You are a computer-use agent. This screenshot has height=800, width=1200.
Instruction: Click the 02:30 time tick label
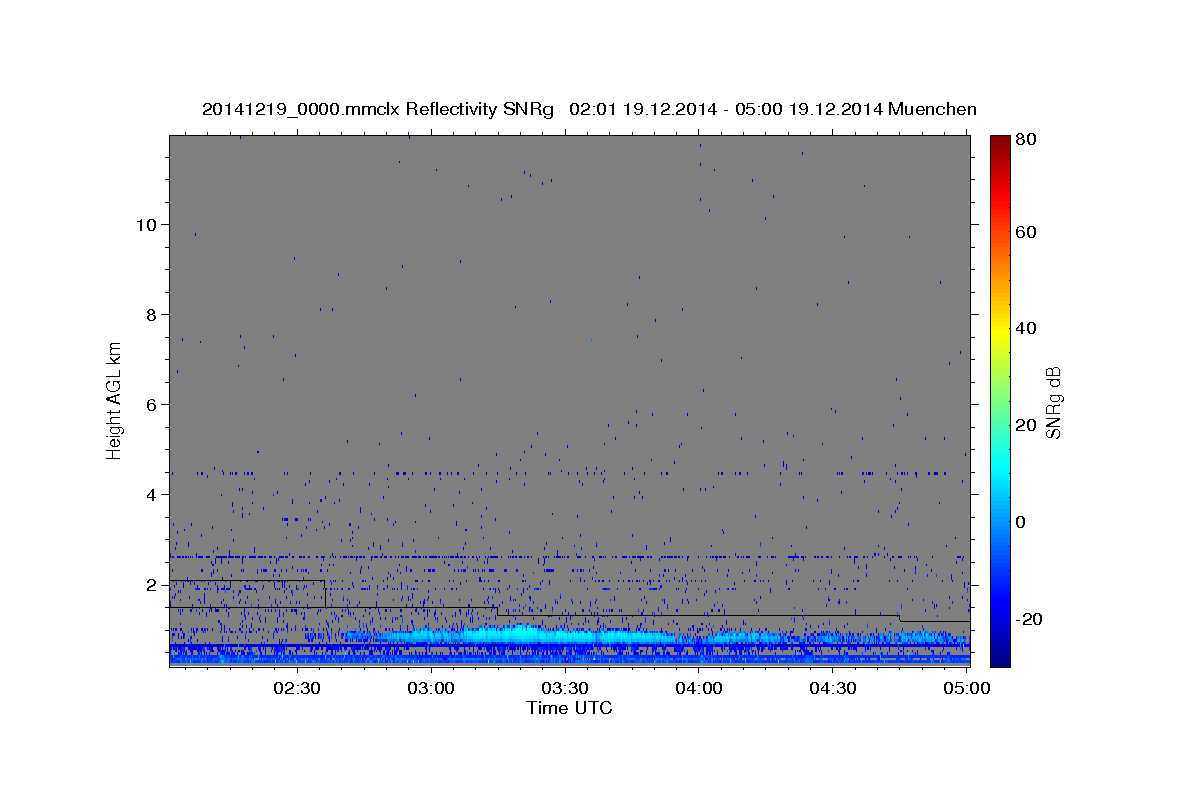297,688
